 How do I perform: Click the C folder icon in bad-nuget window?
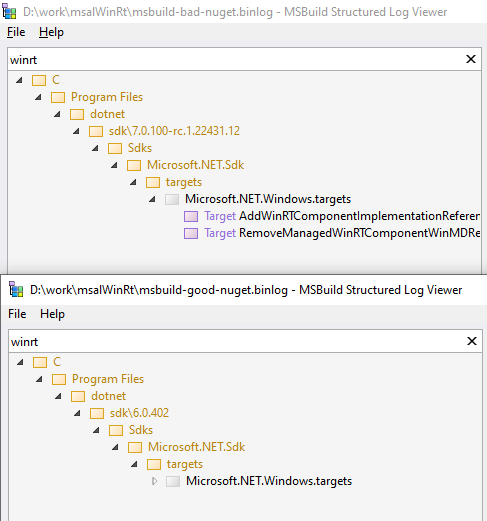click(x=39, y=80)
